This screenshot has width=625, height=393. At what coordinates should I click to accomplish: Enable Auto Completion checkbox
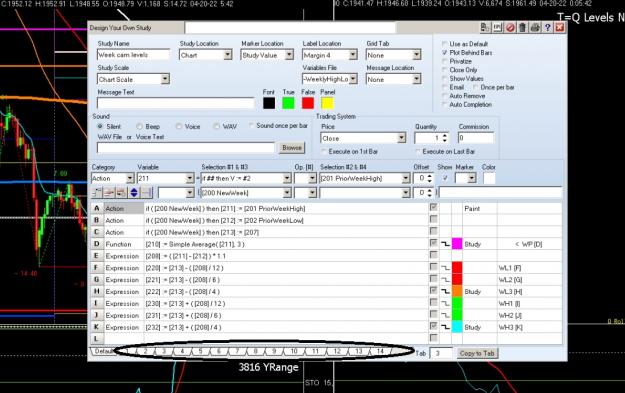point(444,104)
